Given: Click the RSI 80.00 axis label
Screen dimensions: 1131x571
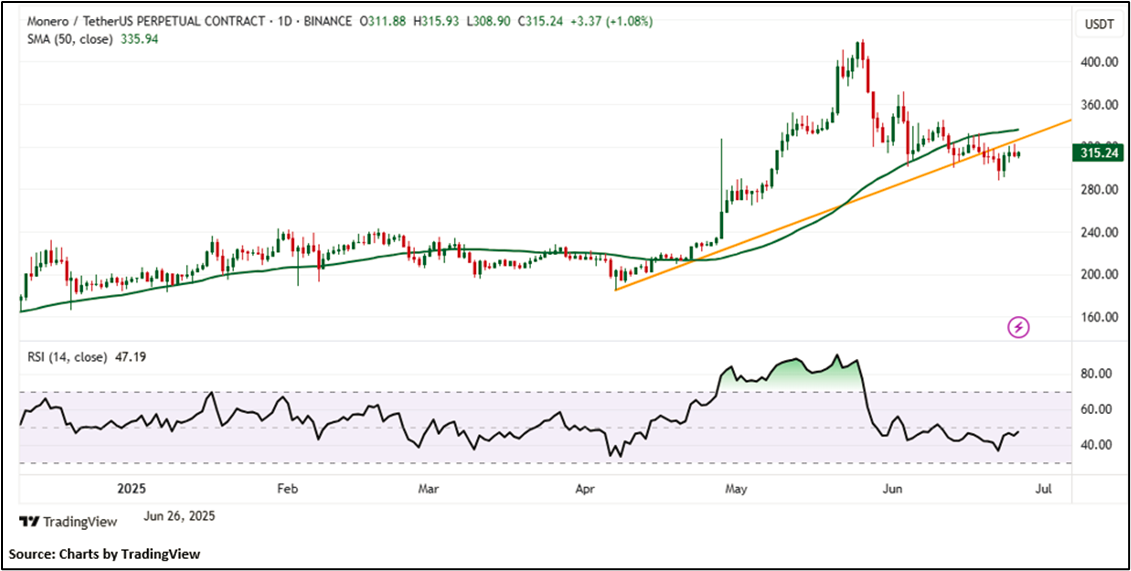Looking at the screenshot, I should click(x=1096, y=374).
